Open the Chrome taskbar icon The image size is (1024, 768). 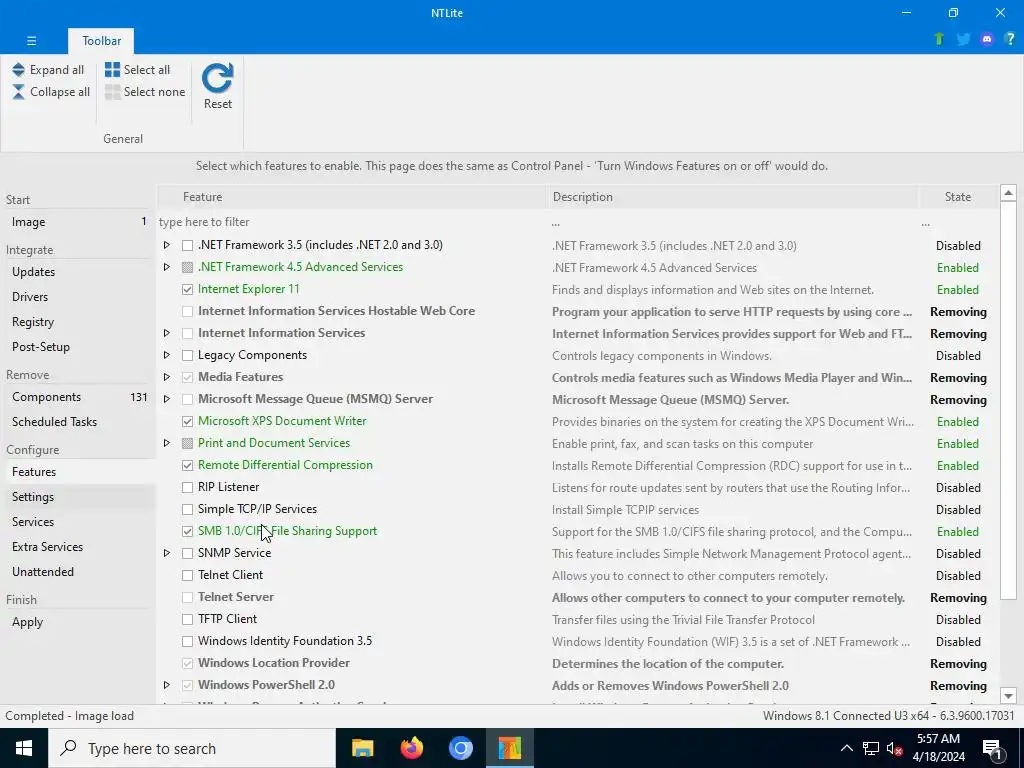pyautogui.click(x=460, y=748)
